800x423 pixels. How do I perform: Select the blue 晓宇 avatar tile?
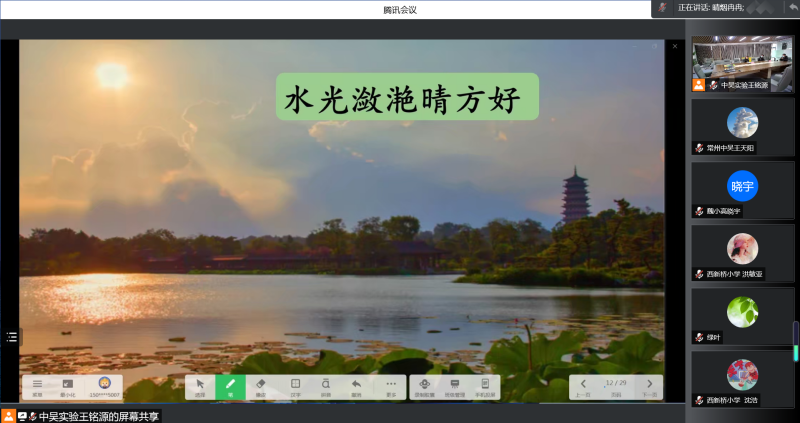[742, 186]
